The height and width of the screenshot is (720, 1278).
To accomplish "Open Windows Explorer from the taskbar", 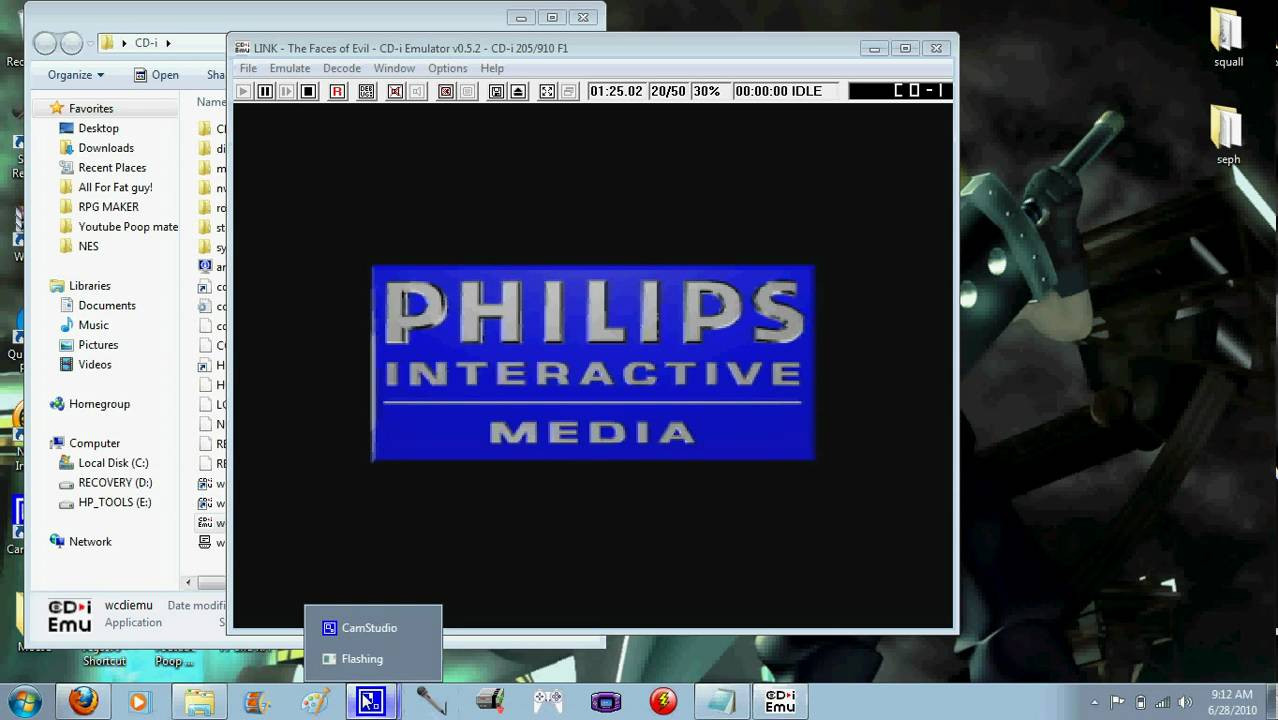I will point(199,702).
